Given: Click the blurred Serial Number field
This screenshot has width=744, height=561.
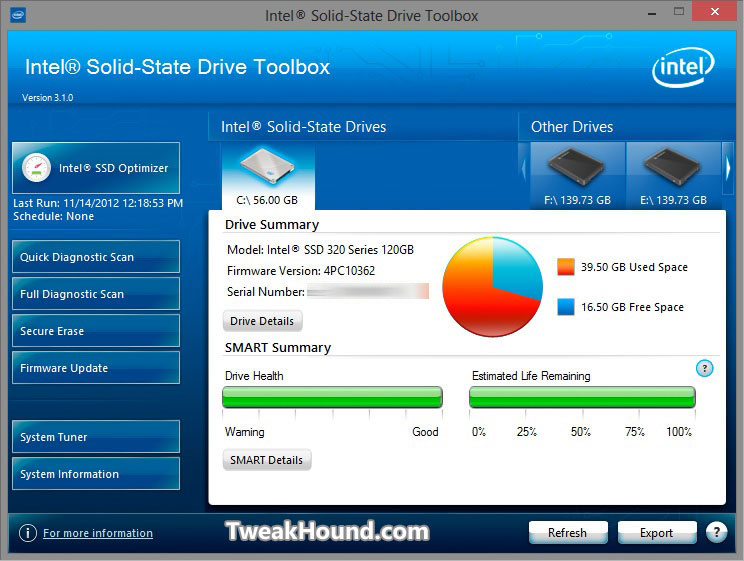Looking at the screenshot, I should pyautogui.click(x=368, y=291).
